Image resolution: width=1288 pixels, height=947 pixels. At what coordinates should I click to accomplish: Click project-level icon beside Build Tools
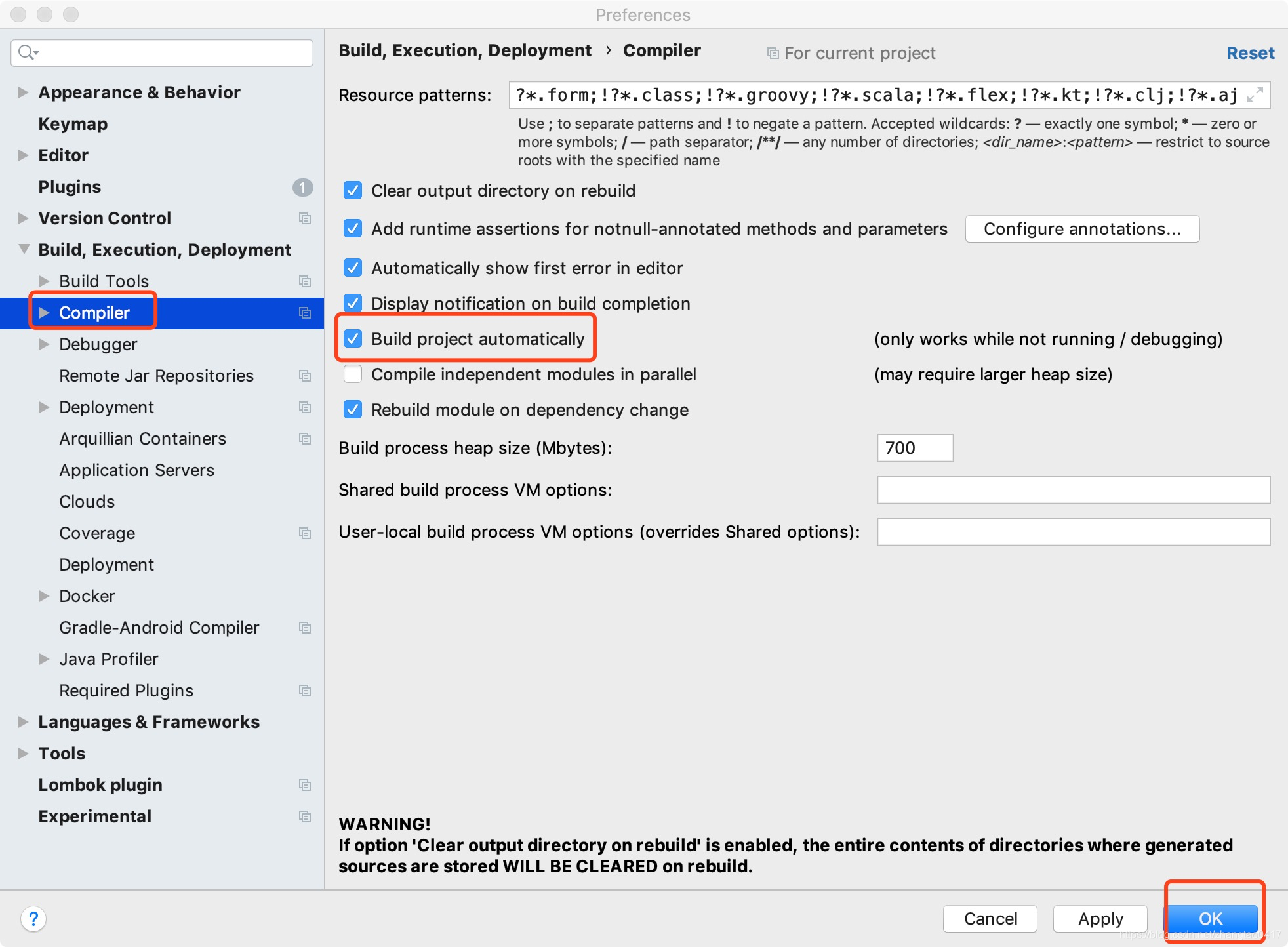coord(305,281)
